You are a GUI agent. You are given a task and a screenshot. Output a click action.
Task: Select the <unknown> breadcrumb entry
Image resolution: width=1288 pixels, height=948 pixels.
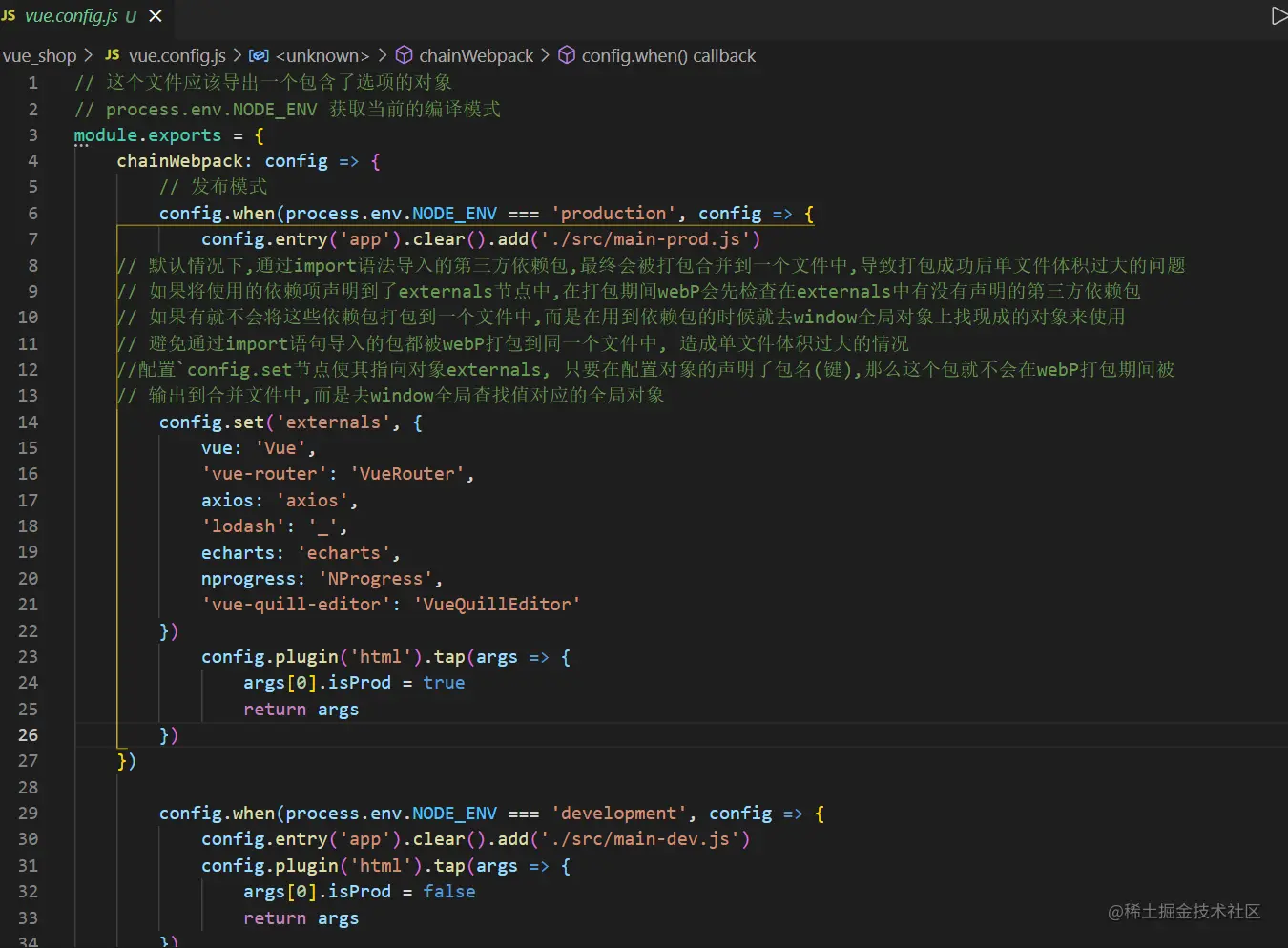click(322, 55)
